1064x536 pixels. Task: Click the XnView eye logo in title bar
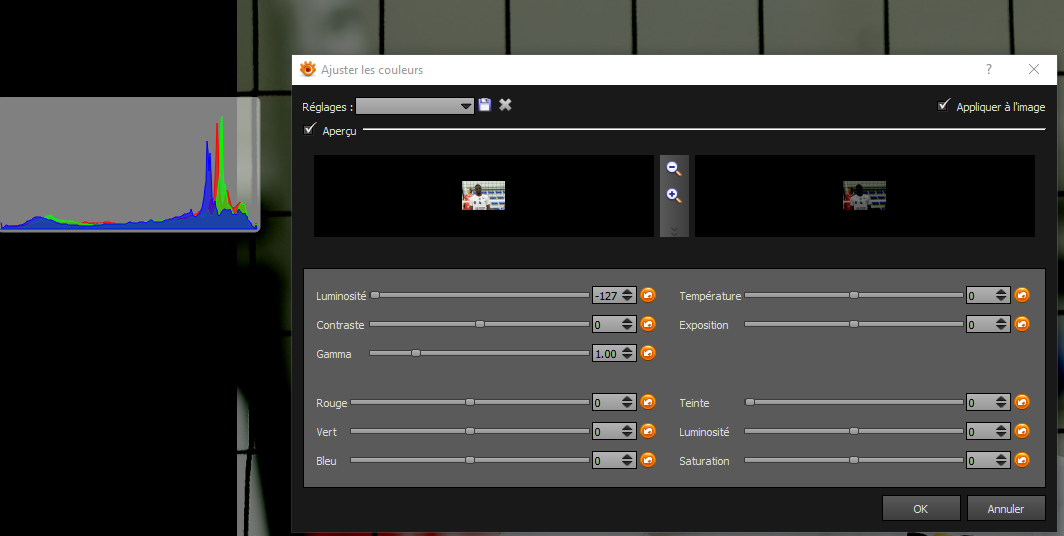point(308,69)
